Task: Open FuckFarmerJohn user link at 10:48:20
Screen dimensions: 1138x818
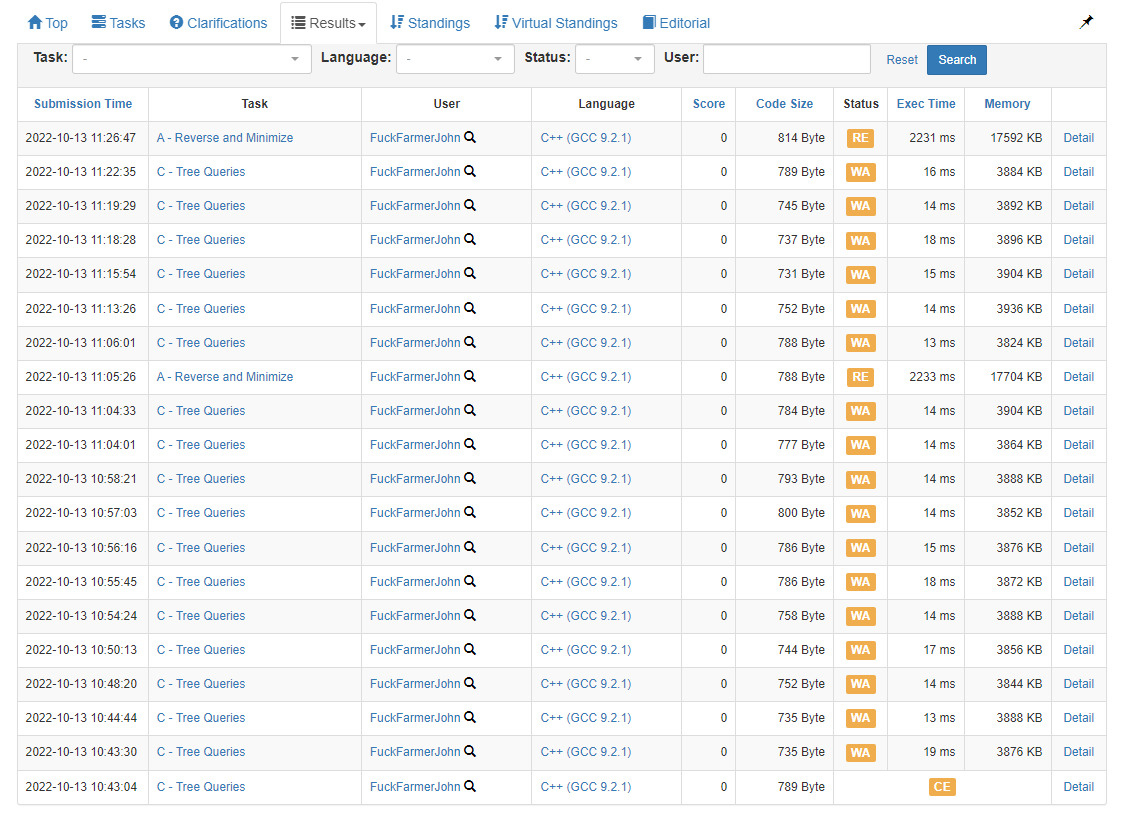Action: coord(415,684)
